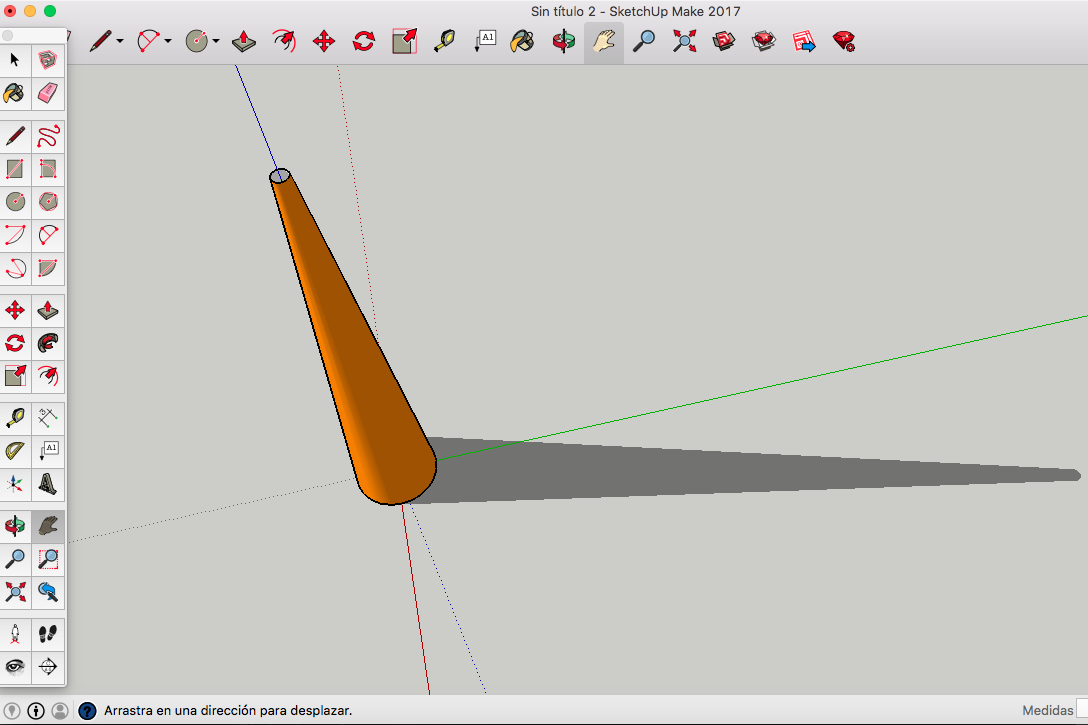Choose the 3D Text tool
This screenshot has width=1088, height=725.
click(47, 484)
